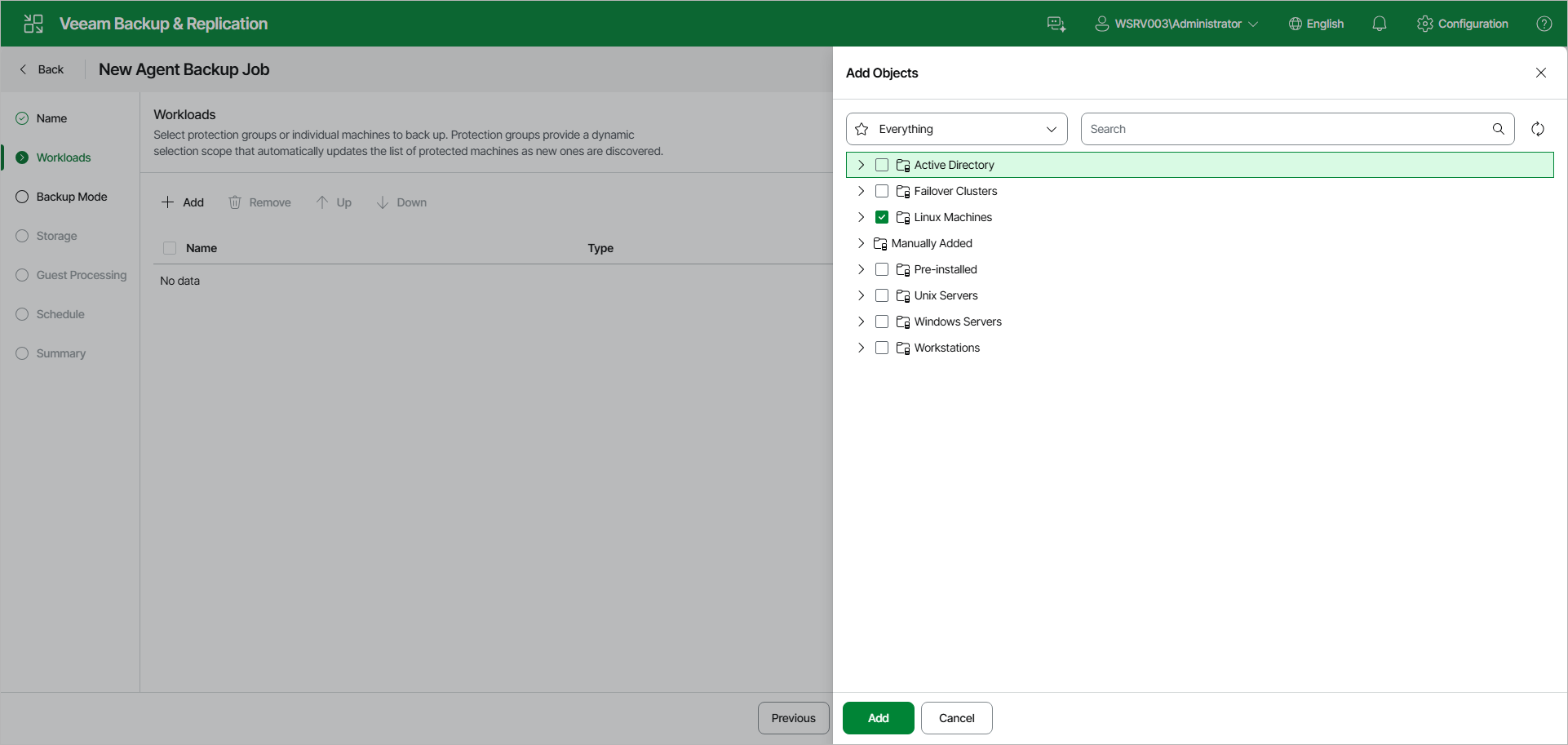Expand the Active Directory tree node
Image resolution: width=1568 pixels, height=745 pixels.
(861, 165)
